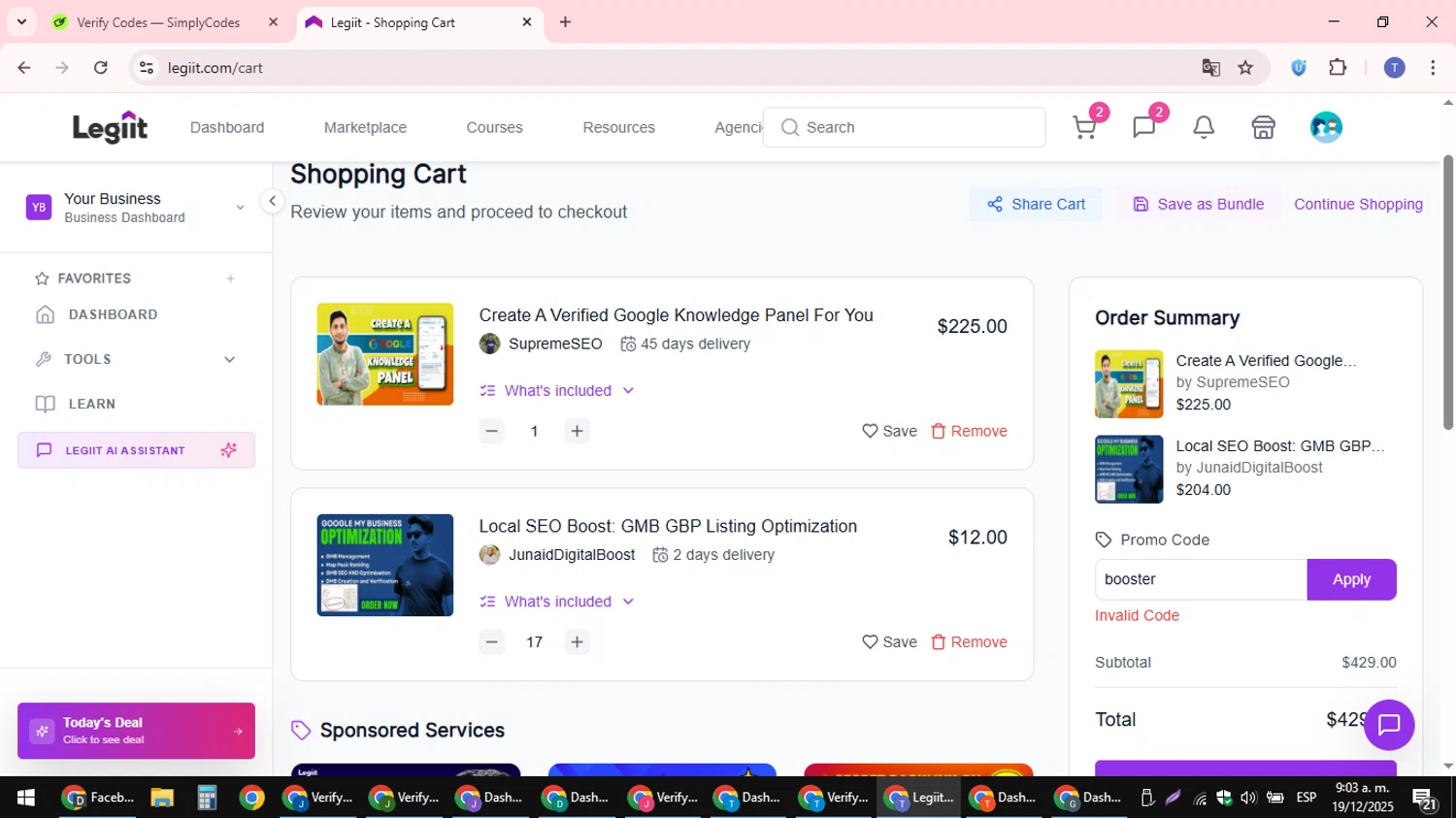Open the Marketplace nav menu
The height and width of the screenshot is (818, 1456).
(365, 127)
